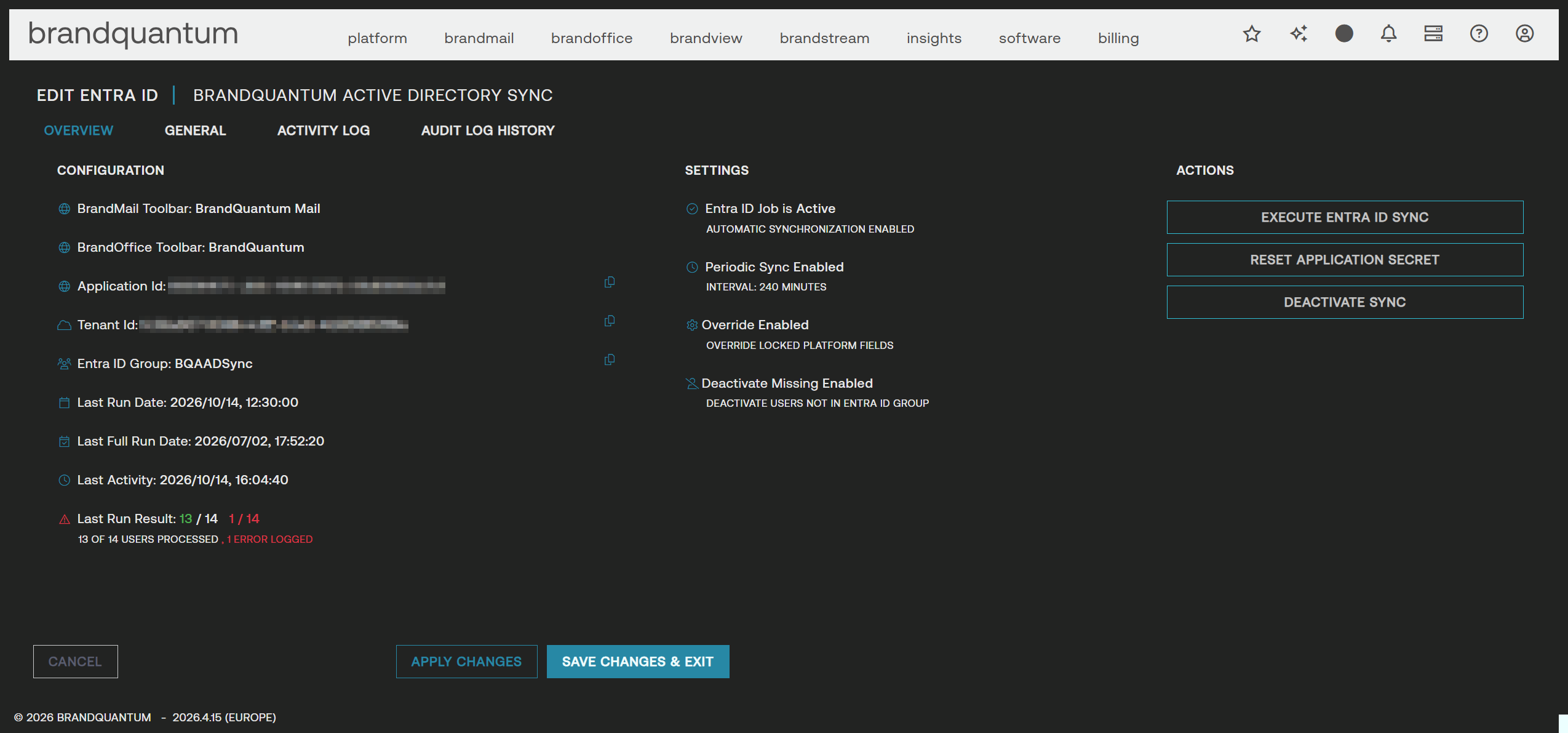The image size is (1568, 733).
Task: Open the brandstream menu
Action: tap(824, 38)
